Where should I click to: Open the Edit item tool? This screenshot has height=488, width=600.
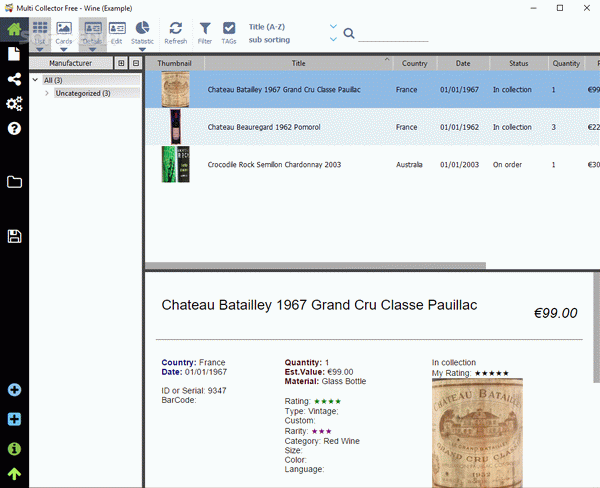point(117,33)
